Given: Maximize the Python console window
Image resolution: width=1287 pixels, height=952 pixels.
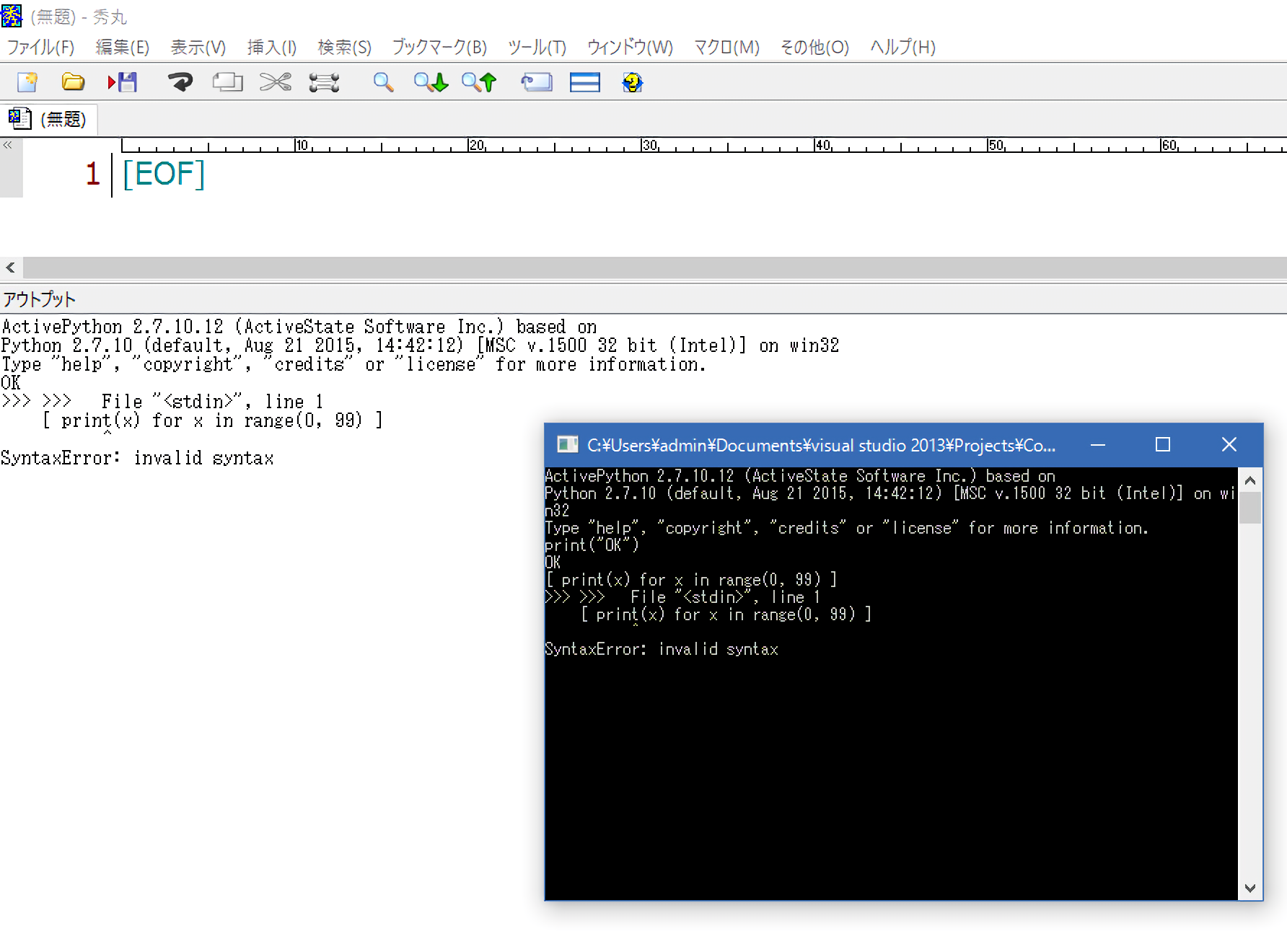Looking at the screenshot, I should tap(1162, 445).
